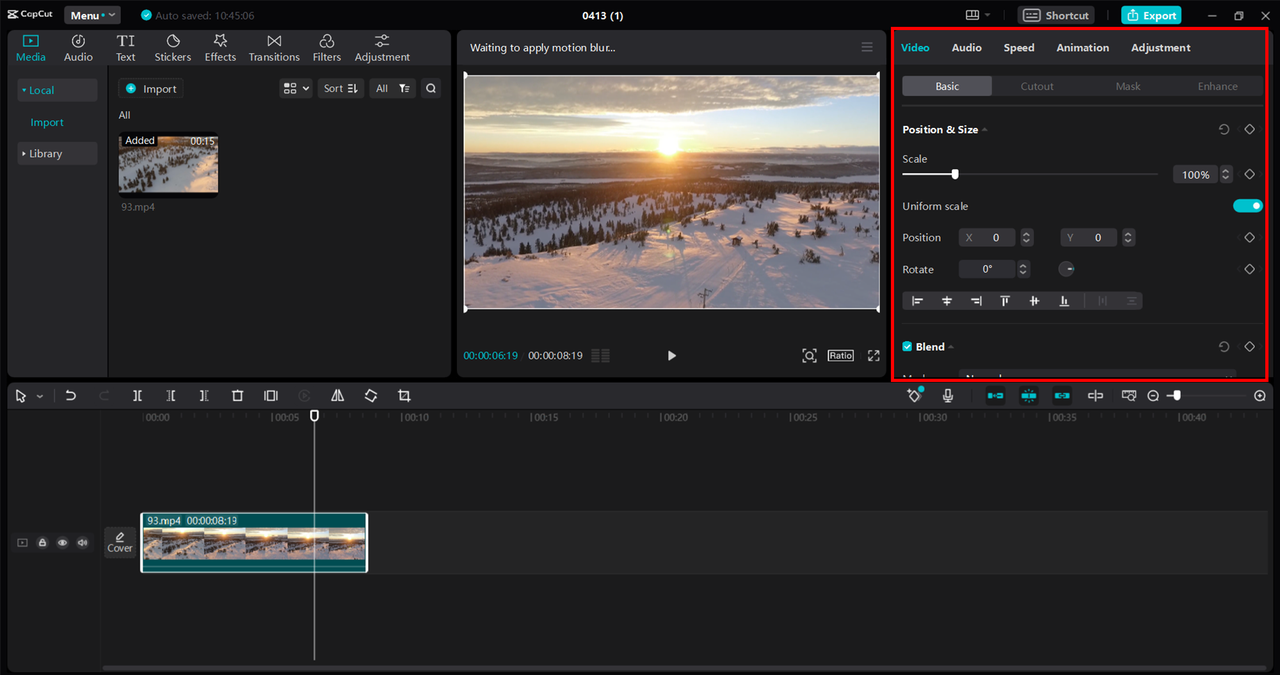Open preview fullscreen mode icon
1280x675 pixels.
point(873,356)
